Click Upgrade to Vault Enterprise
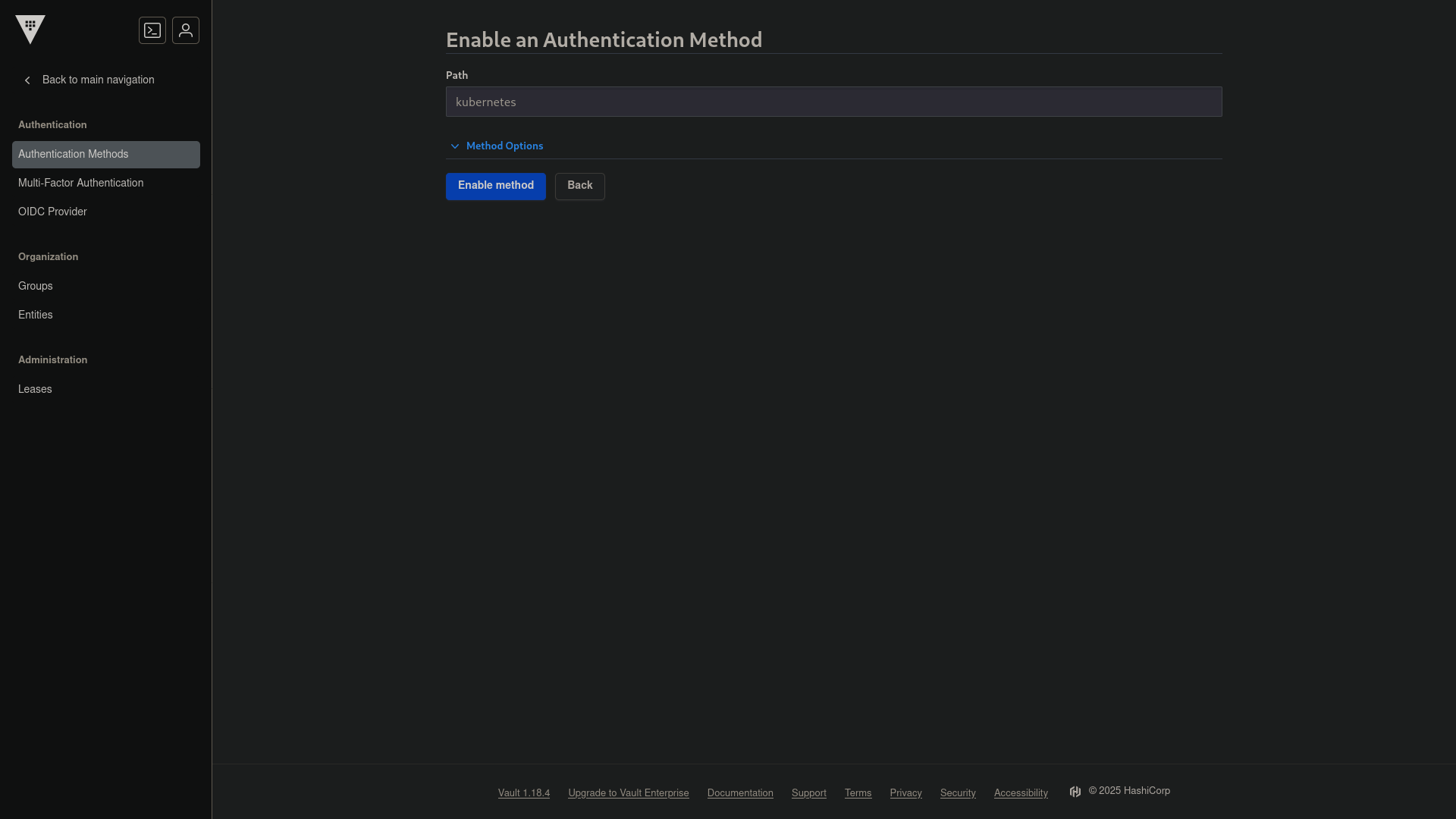The height and width of the screenshot is (819, 1456). pyautogui.click(x=628, y=792)
